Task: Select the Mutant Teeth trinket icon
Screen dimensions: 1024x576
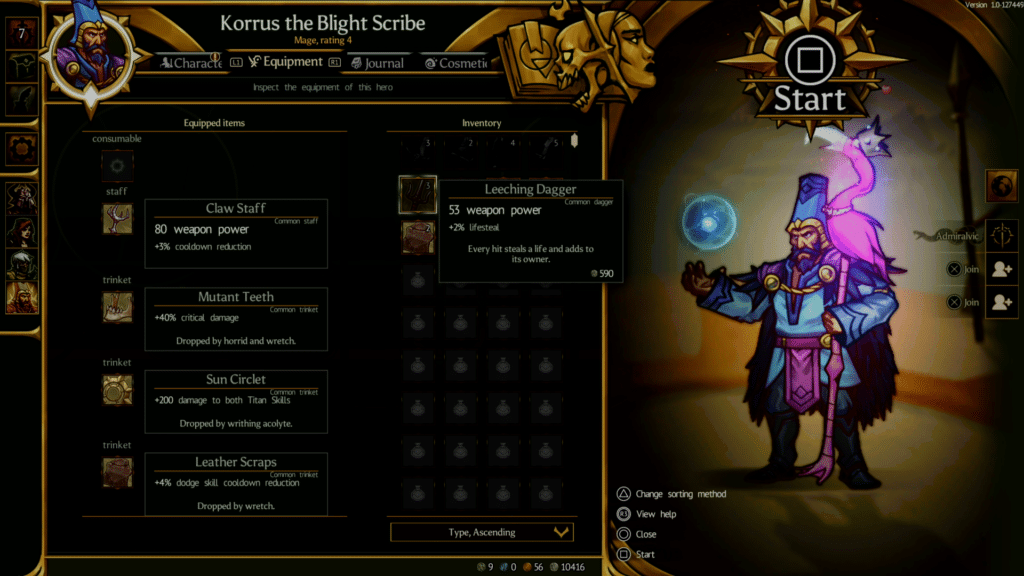Action: point(117,307)
